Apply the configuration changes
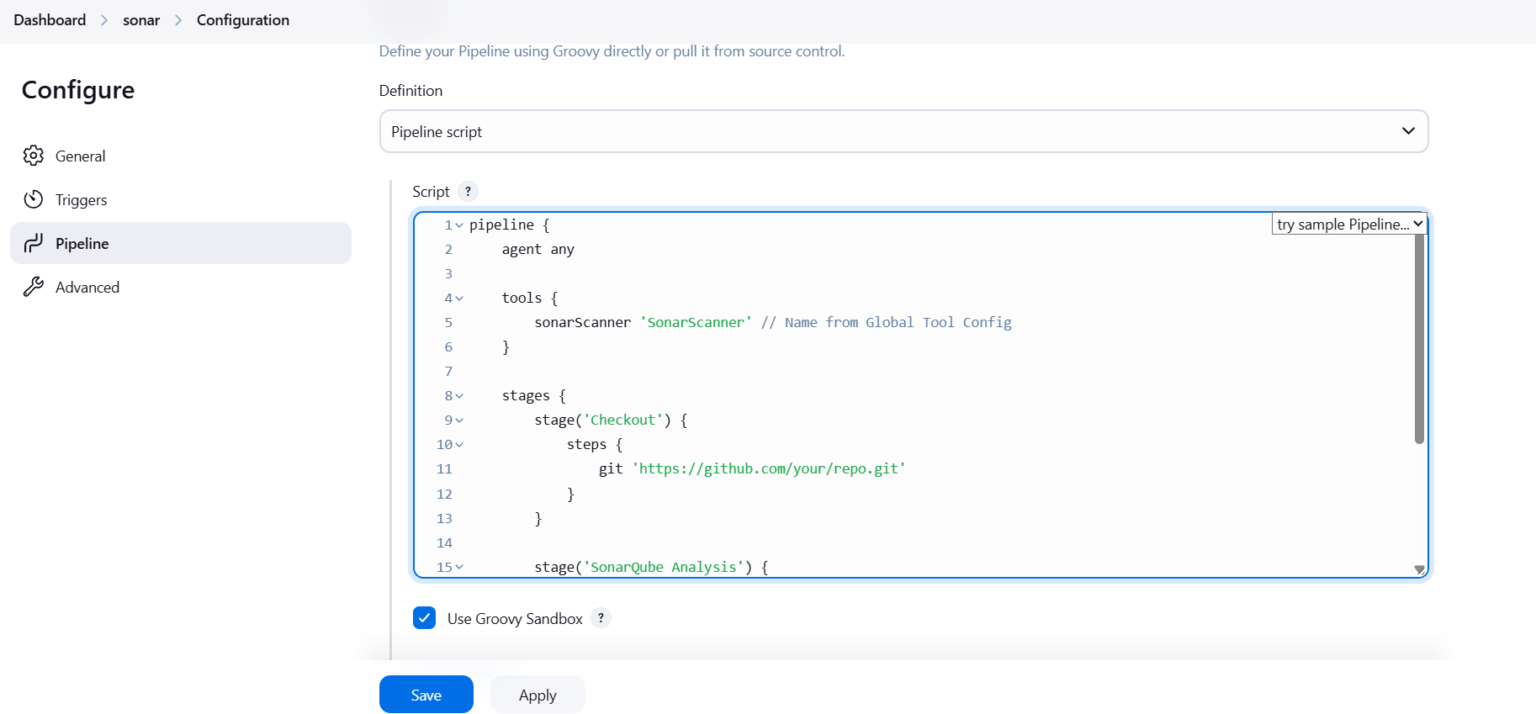Screen dimensions: 1536x714 pyautogui.click(x=537, y=694)
